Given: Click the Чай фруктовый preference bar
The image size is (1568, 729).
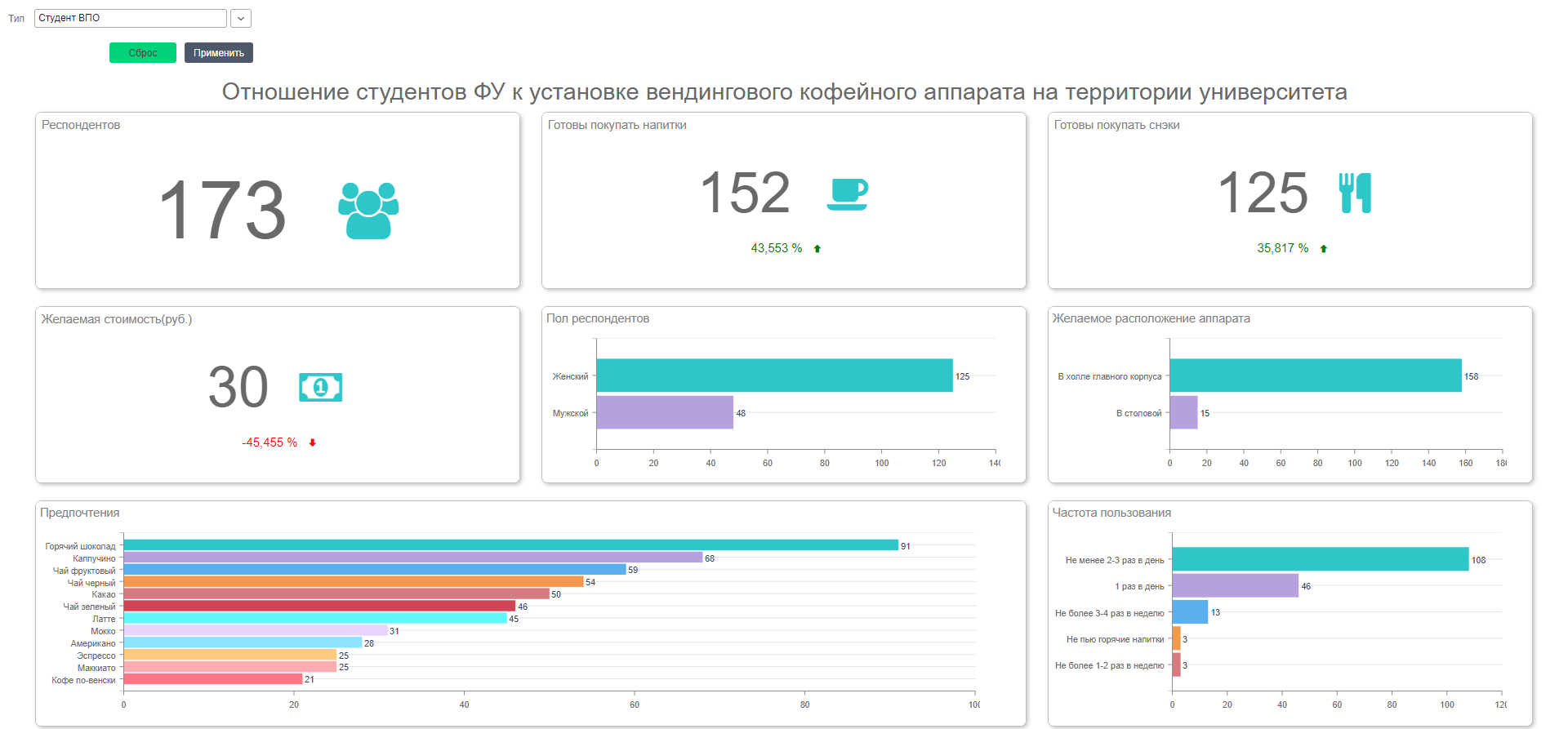Looking at the screenshot, I should click(374, 570).
